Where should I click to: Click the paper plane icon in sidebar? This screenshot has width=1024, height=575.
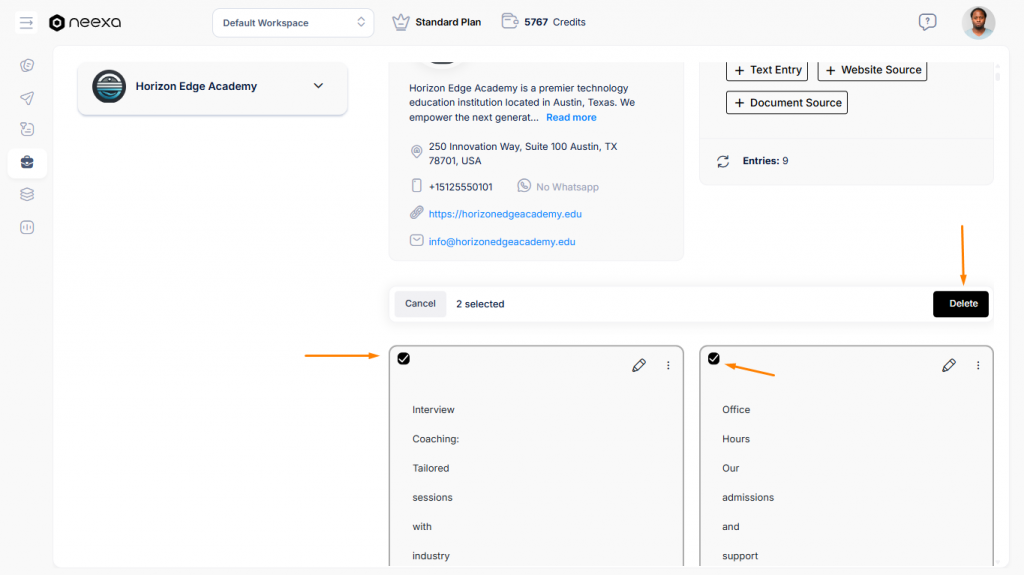[27, 98]
